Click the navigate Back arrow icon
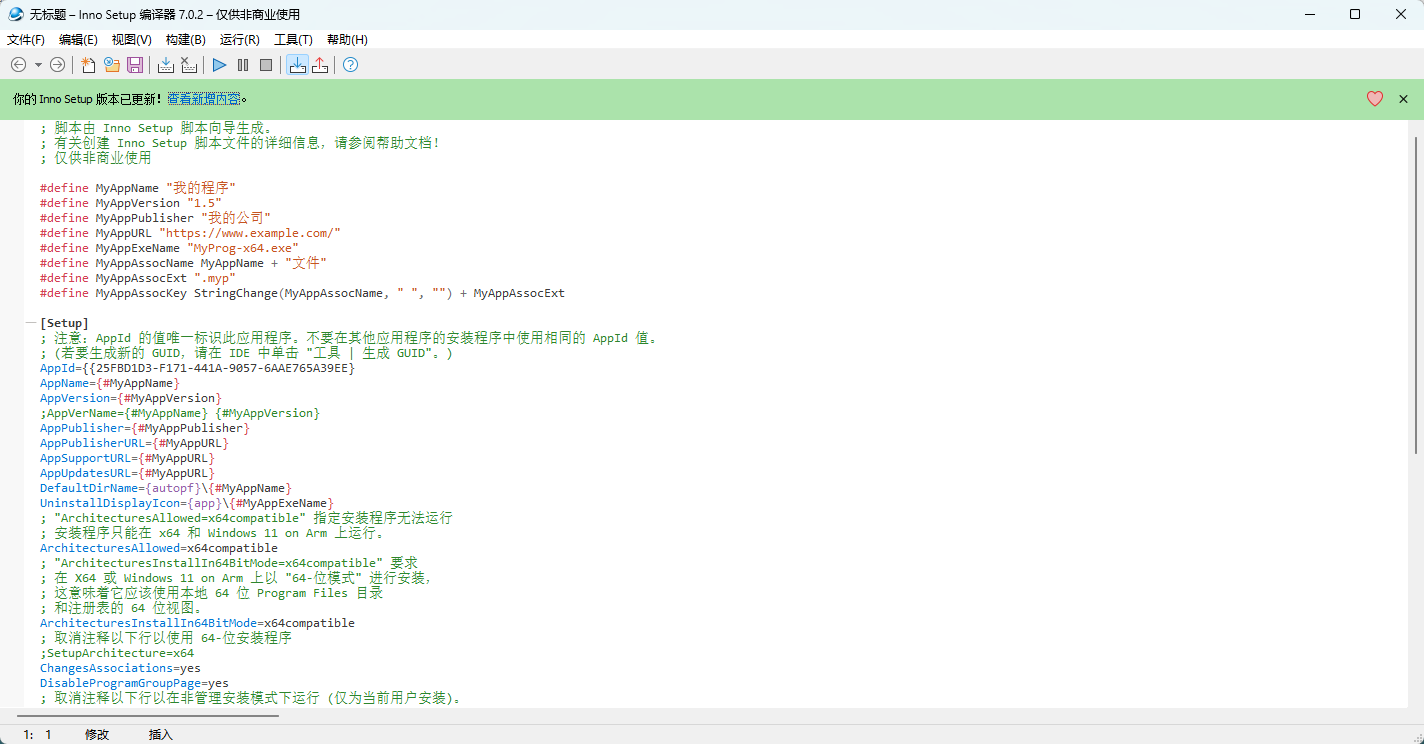The width and height of the screenshot is (1424, 744). point(18,65)
